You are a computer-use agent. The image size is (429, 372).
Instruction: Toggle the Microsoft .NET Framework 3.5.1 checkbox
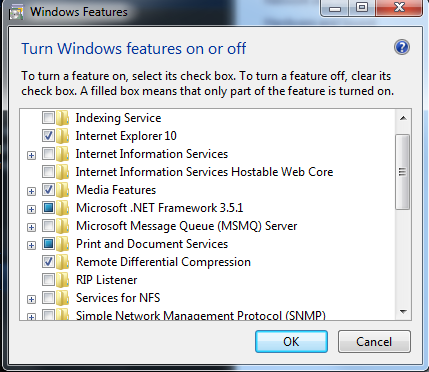pyautogui.click(x=48, y=208)
